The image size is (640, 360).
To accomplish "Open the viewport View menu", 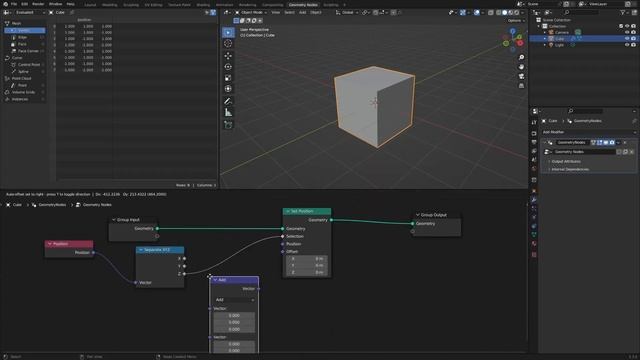I will [x=276, y=13].
